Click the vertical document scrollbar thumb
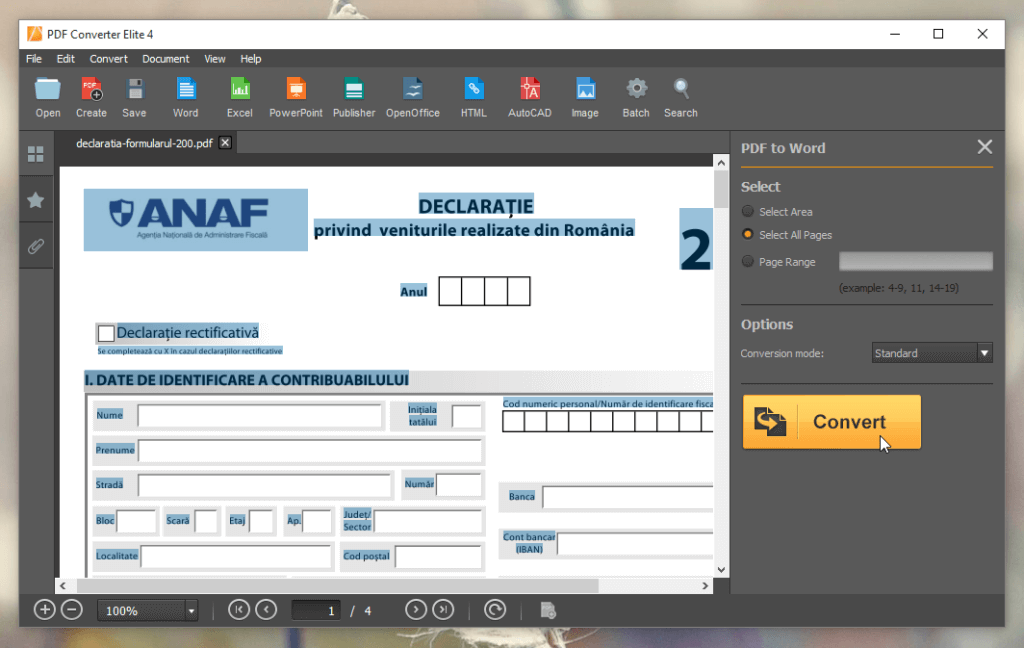Viewport: 1024px width, 648px height. [x=721, y=189]
